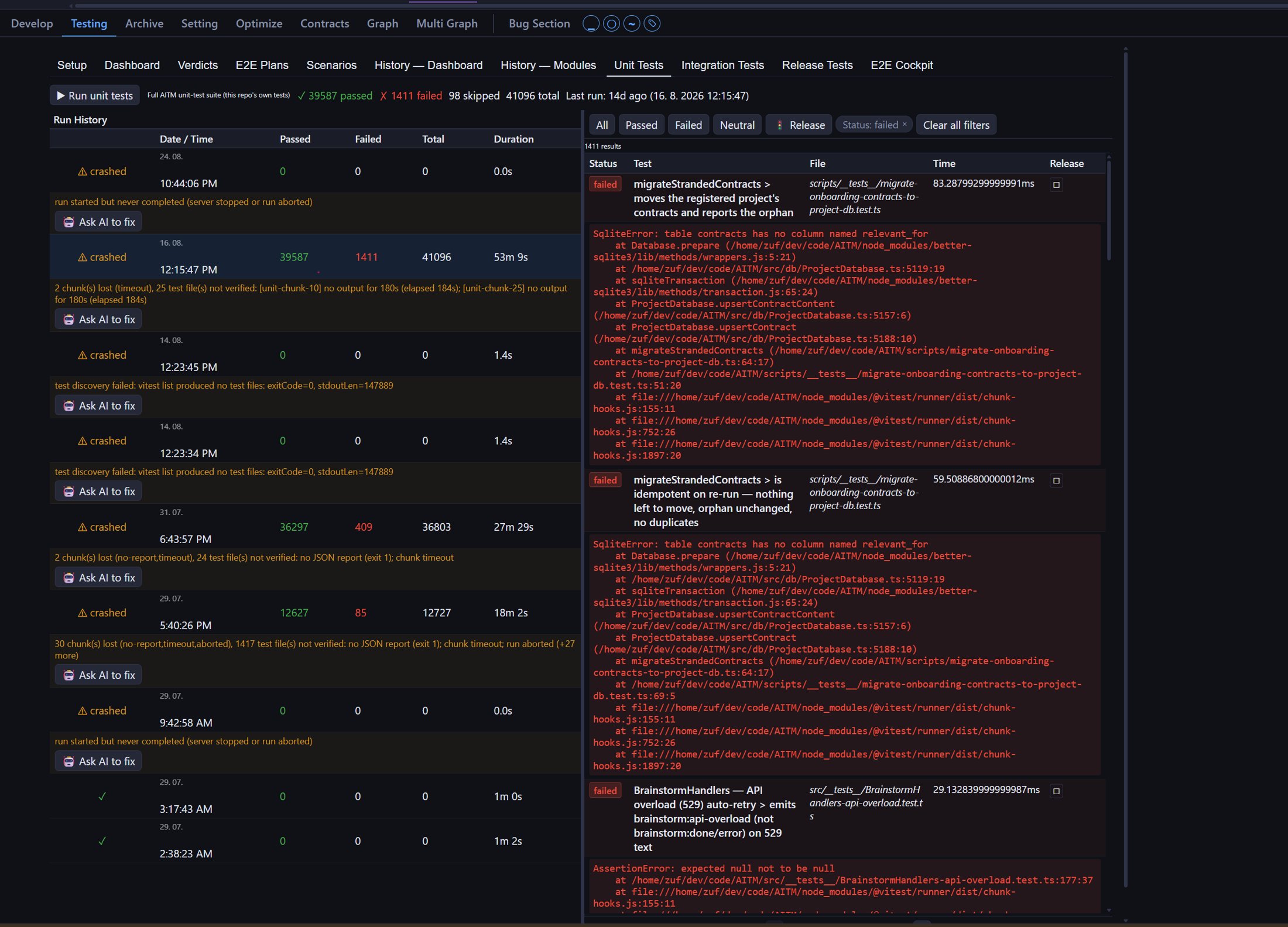Toggle Release checkbox for 'moves the registered project's contracts' test

pyautogui.click(x=1056, y=185)
